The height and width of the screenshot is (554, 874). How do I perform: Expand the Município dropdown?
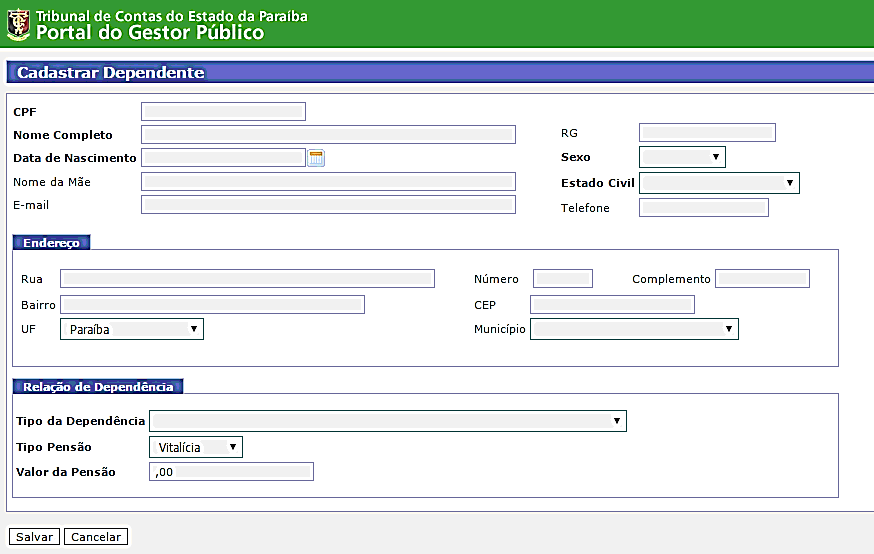(x=634, y=329)
